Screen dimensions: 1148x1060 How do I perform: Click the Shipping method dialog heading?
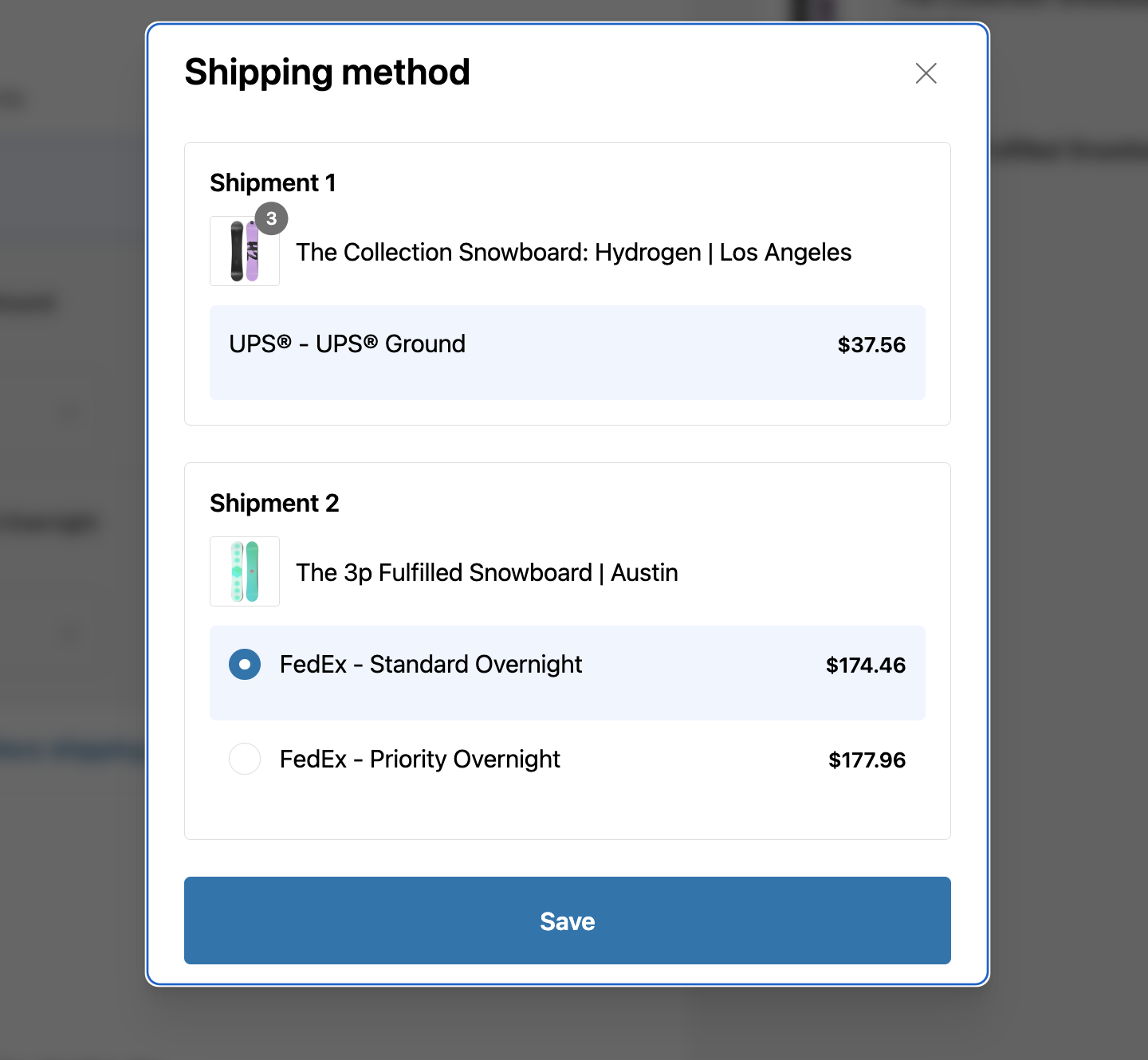pos(327,73)
